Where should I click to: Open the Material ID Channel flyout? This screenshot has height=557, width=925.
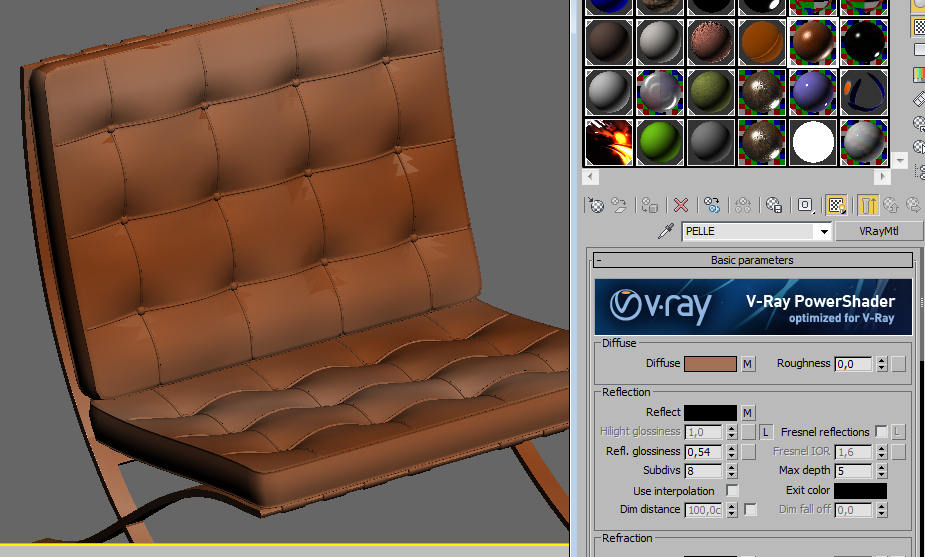coord(805,205)
